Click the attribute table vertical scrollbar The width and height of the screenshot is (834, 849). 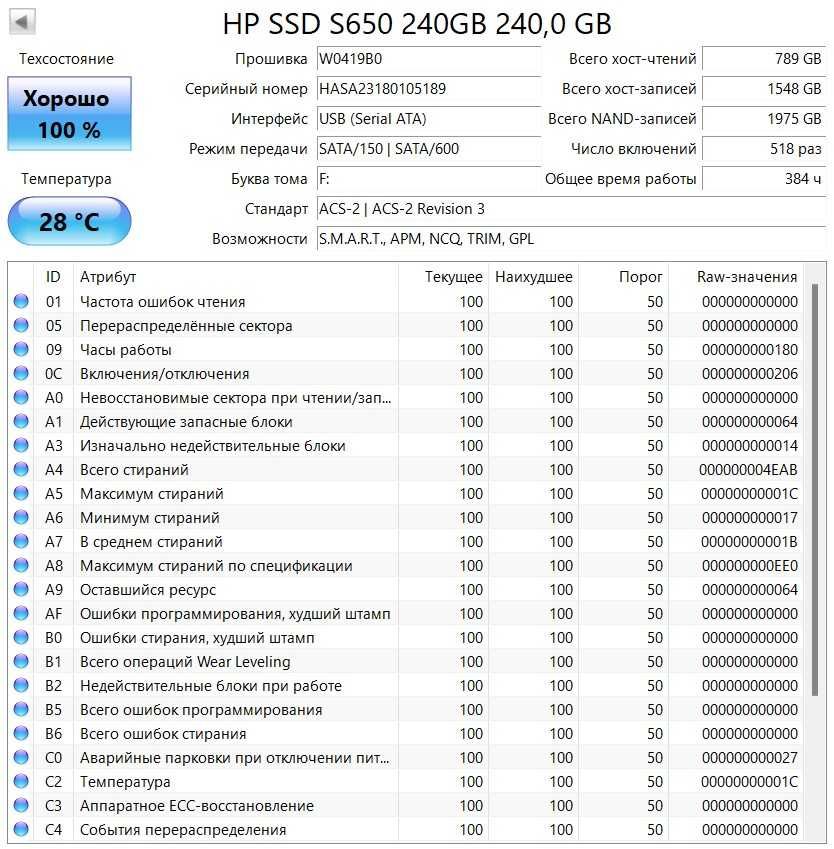click(x=815, y=490)
